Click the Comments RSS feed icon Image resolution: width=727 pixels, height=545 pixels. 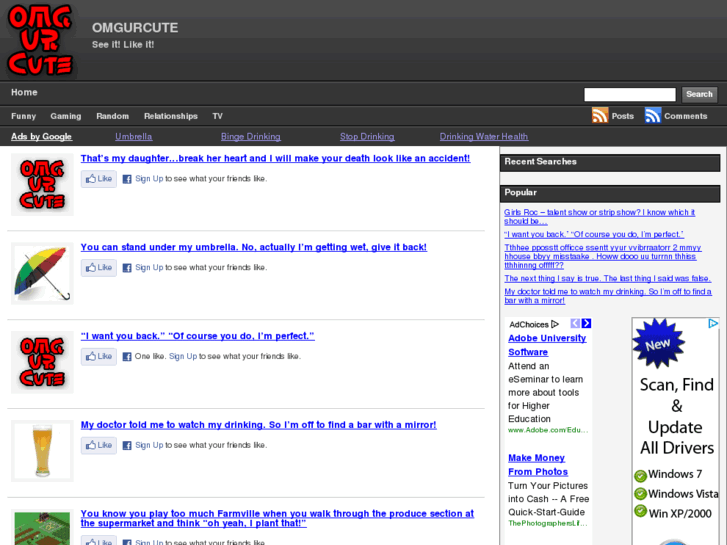point(653,116)
